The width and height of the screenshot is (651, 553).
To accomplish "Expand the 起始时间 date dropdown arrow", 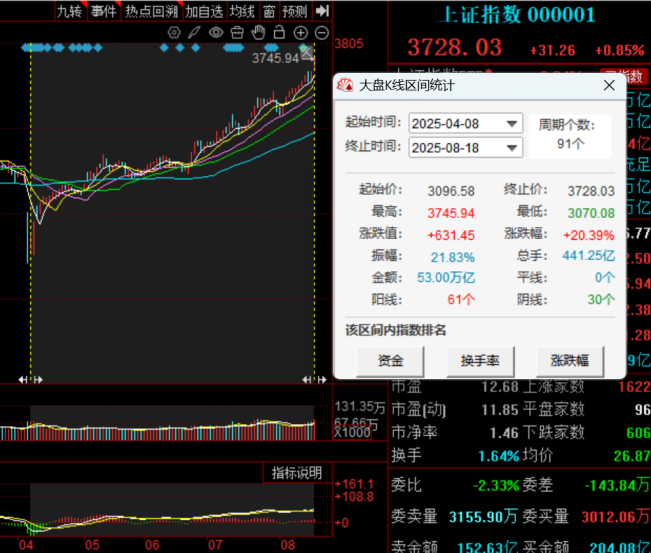I will pos(512,124).
